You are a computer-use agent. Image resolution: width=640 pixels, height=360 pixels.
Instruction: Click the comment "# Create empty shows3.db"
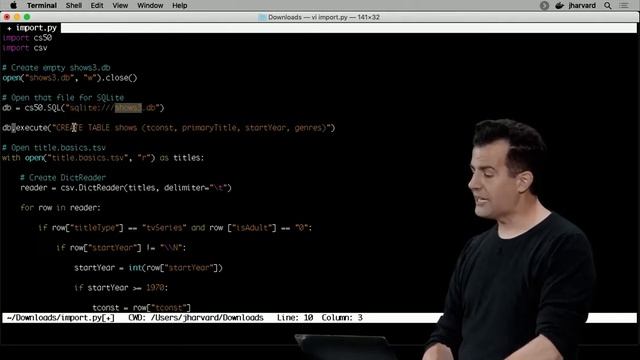(x=56, y=68)
